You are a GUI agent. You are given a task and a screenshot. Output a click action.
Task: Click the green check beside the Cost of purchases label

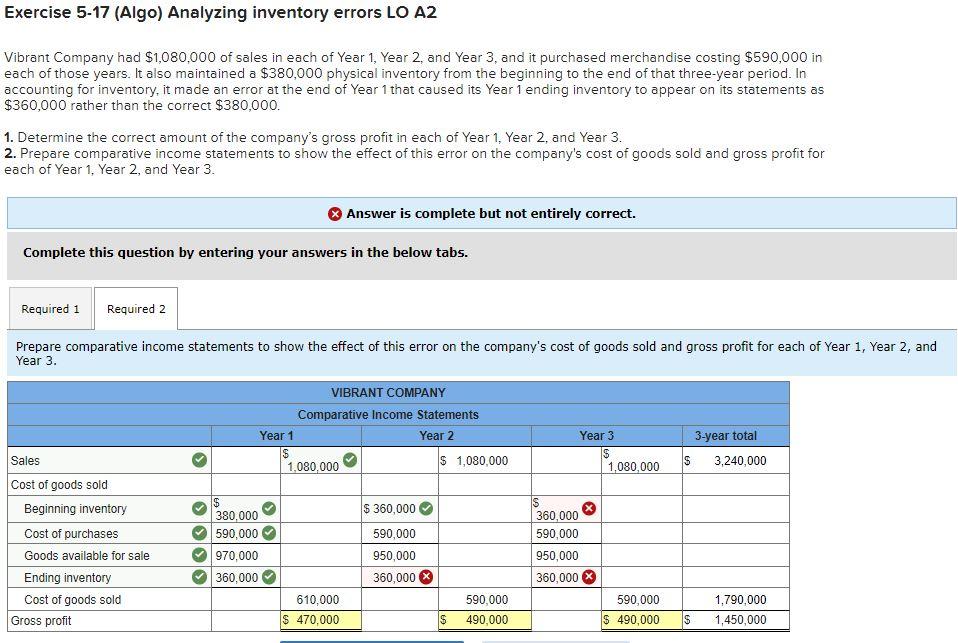pyautogui.click(x=199, y=533)
